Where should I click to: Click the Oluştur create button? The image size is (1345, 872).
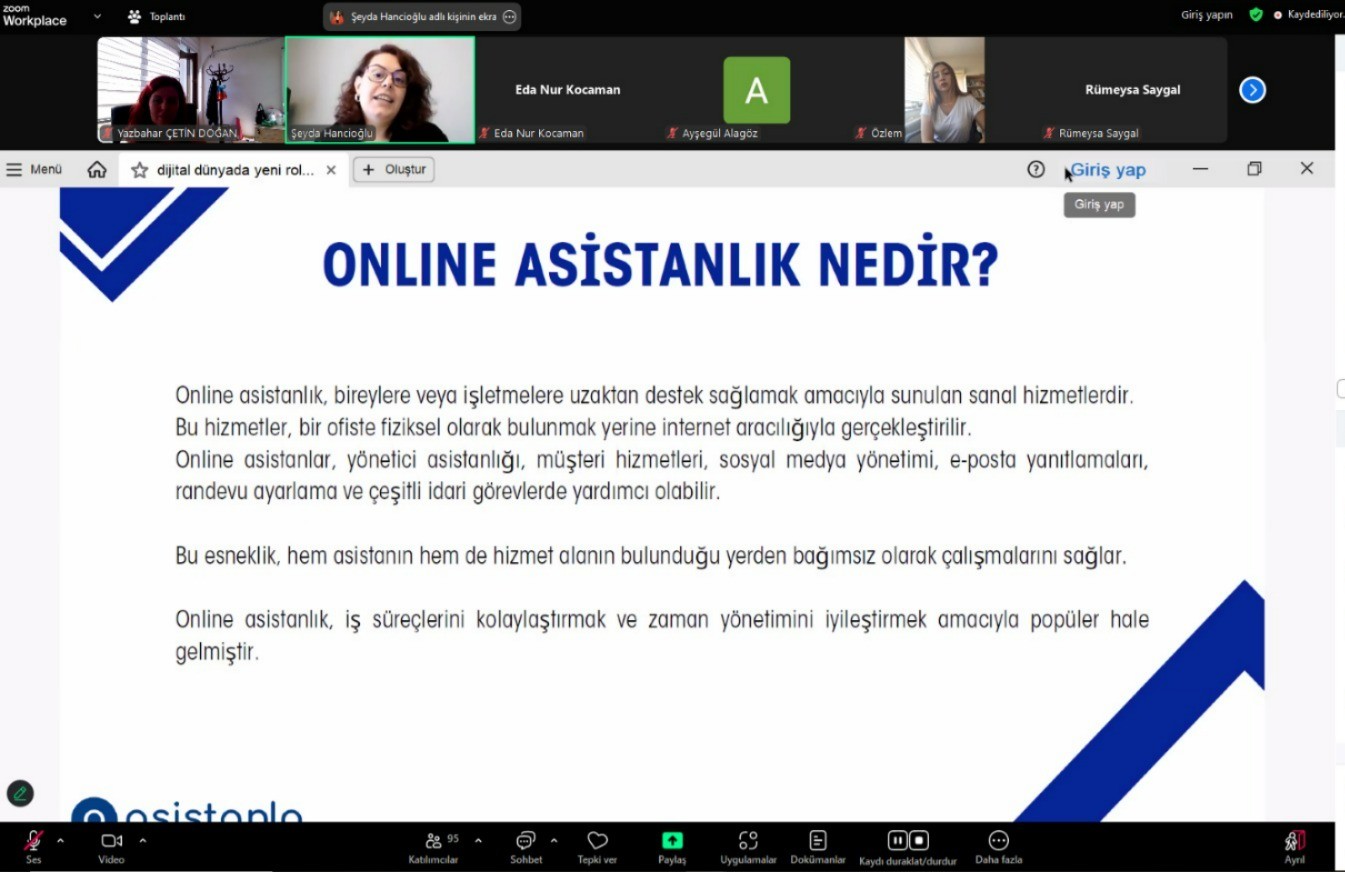394,170
